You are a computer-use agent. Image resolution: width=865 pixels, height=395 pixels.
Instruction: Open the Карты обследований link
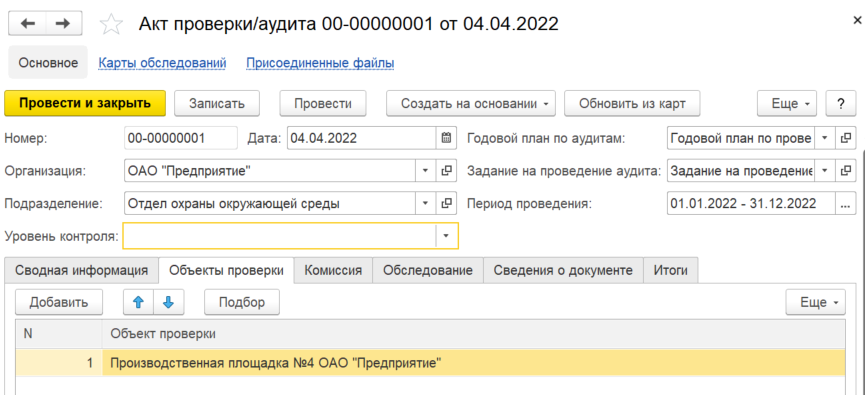(x=162, y=63)
